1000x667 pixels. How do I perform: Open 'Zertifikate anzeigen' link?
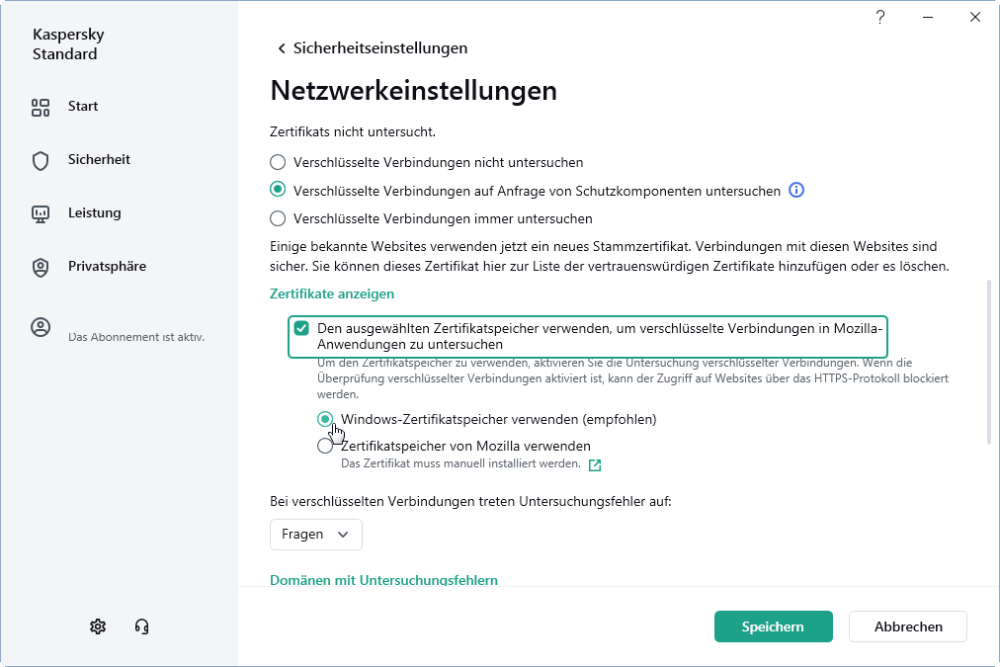click(332, 294)
